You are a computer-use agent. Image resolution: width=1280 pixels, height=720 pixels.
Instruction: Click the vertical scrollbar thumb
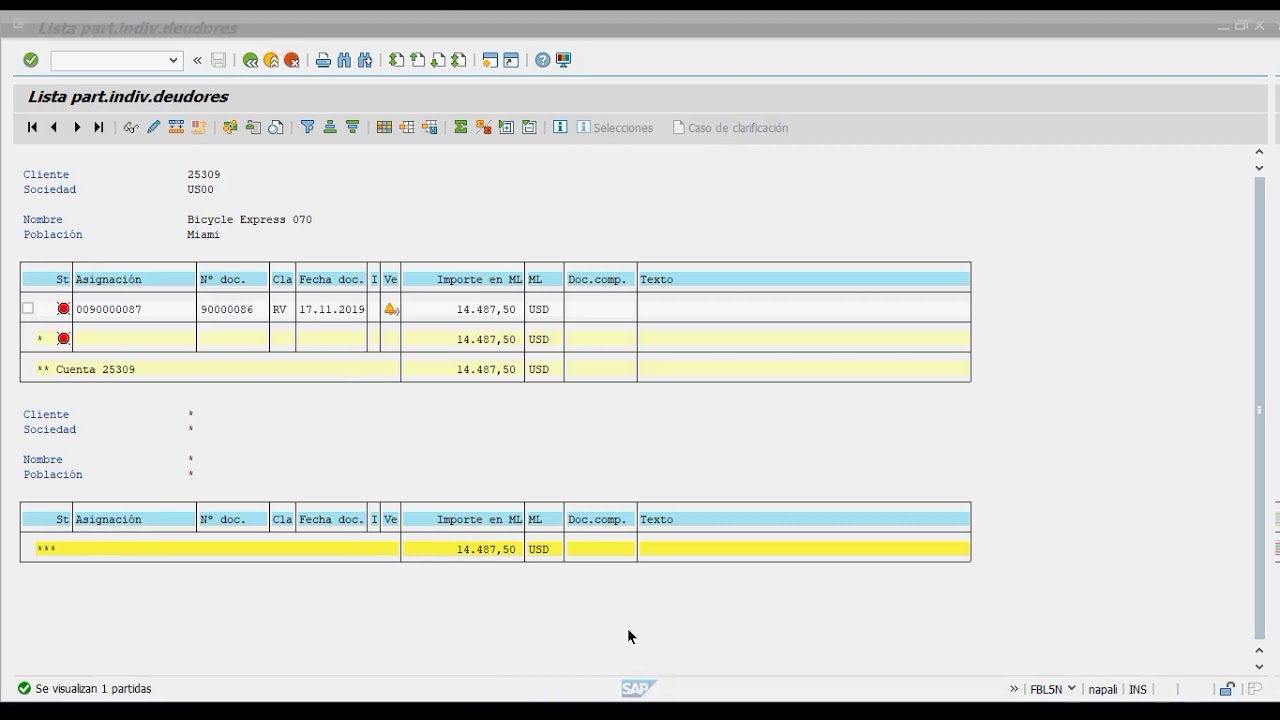click(x=1260, y=408)
